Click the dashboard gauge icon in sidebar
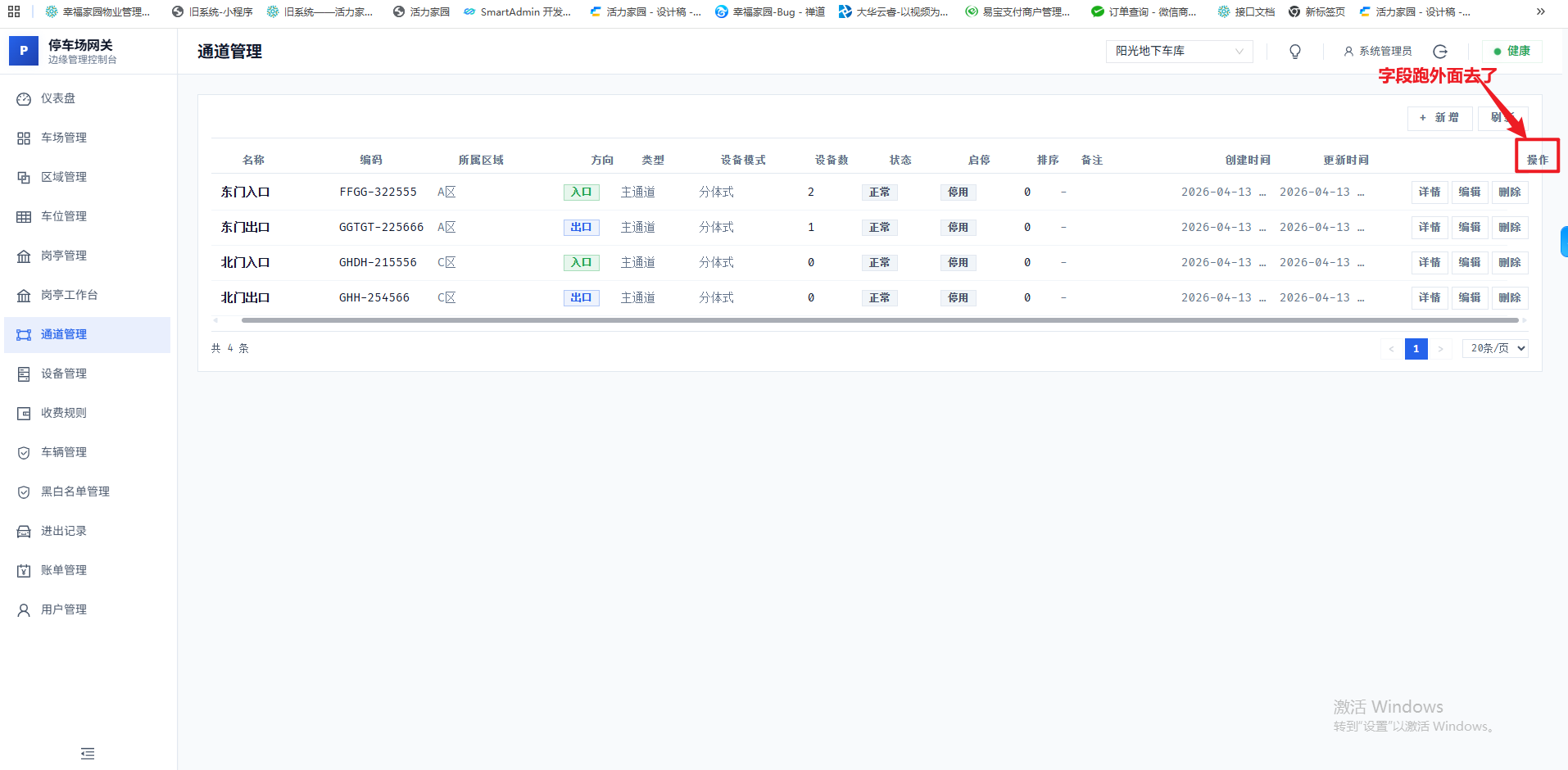Screen dimensions: 1568x770 pyautogui.click(x=24, y=99)
